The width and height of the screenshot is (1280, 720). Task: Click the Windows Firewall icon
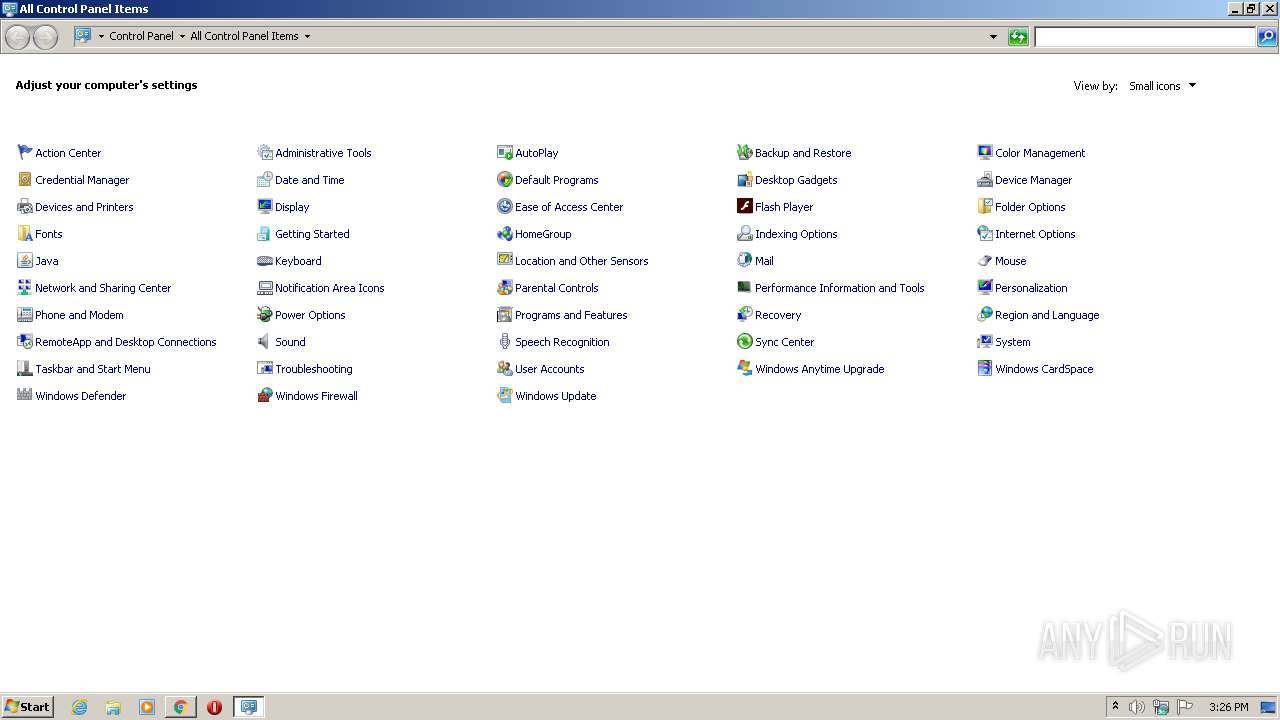(265, 395)
